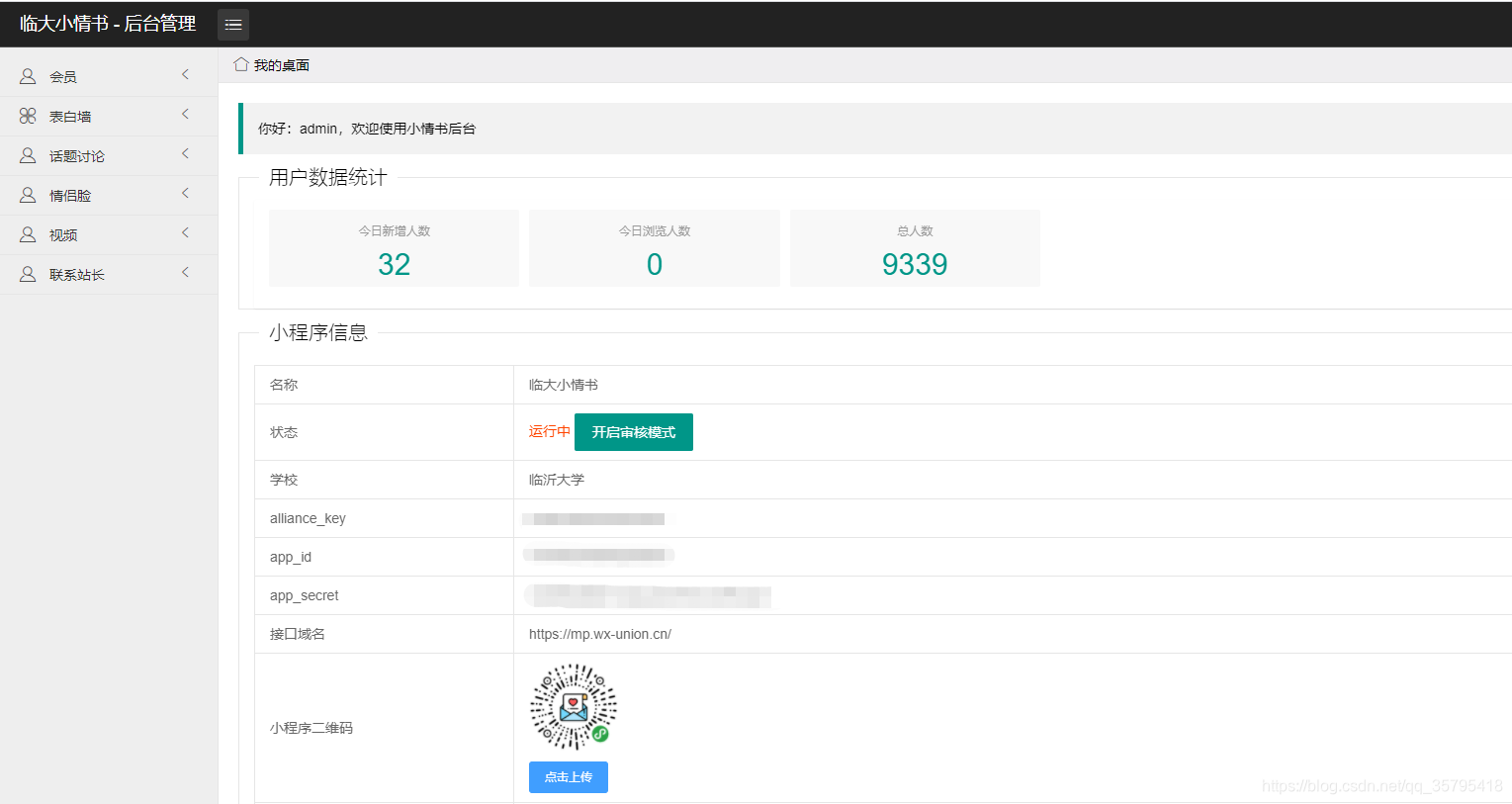This screenshot has height=804, width=1512.
Task: Expand the 话题讨论 menu chevron
Action: 185,154
